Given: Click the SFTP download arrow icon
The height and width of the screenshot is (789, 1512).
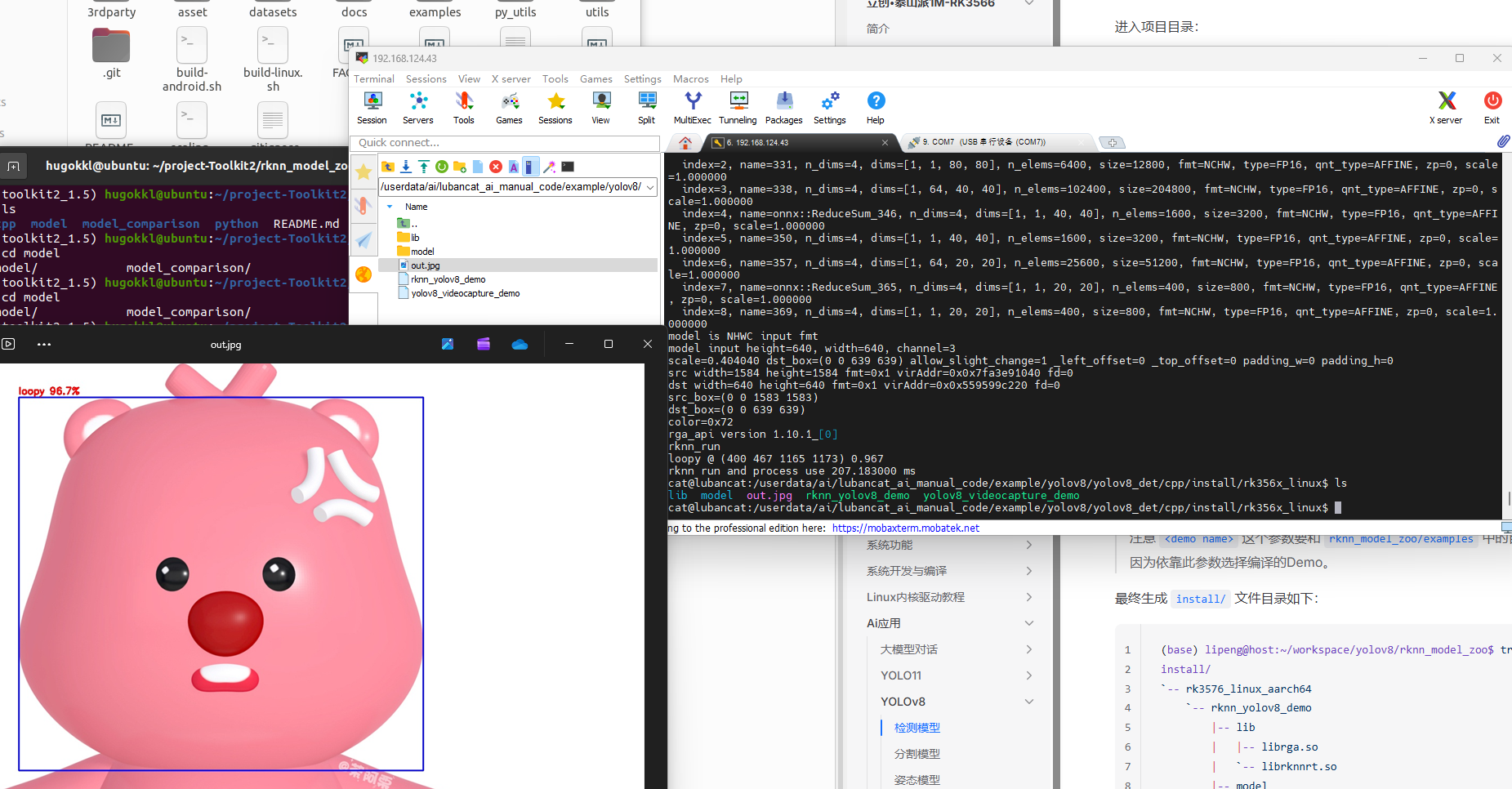Looking at the screenshot, I should coord(406,167).
